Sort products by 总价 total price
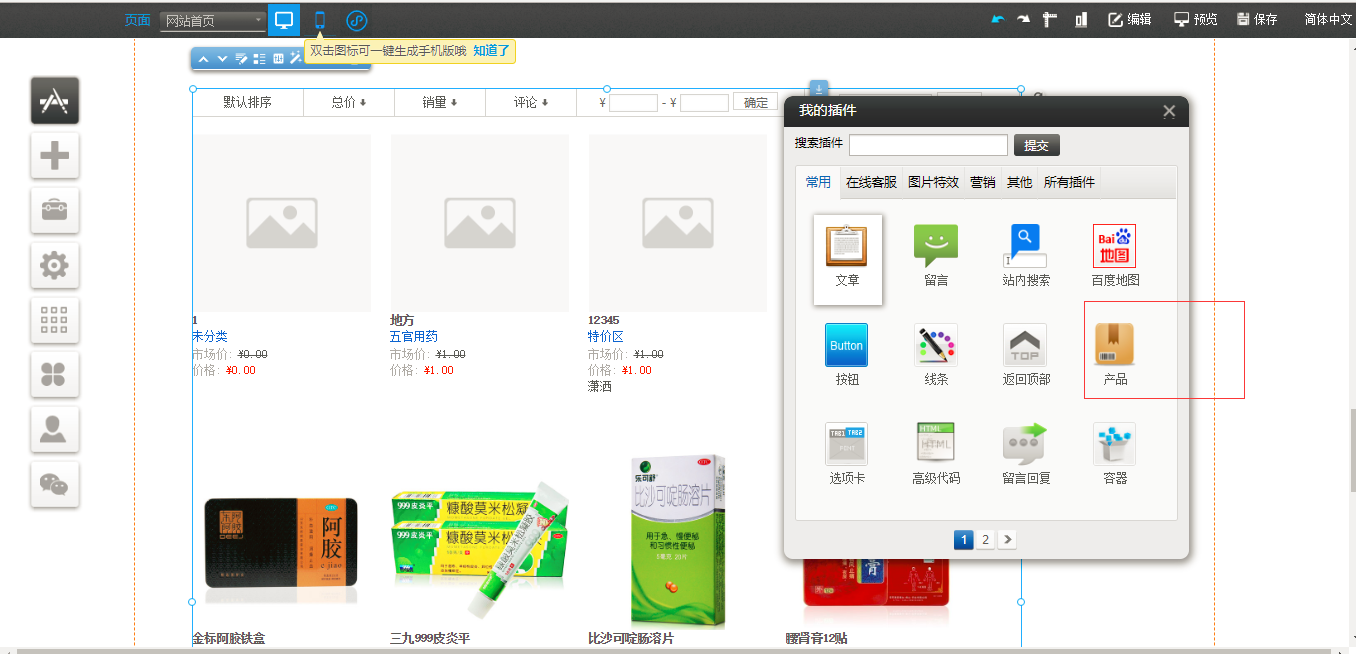 coord(349,102)
